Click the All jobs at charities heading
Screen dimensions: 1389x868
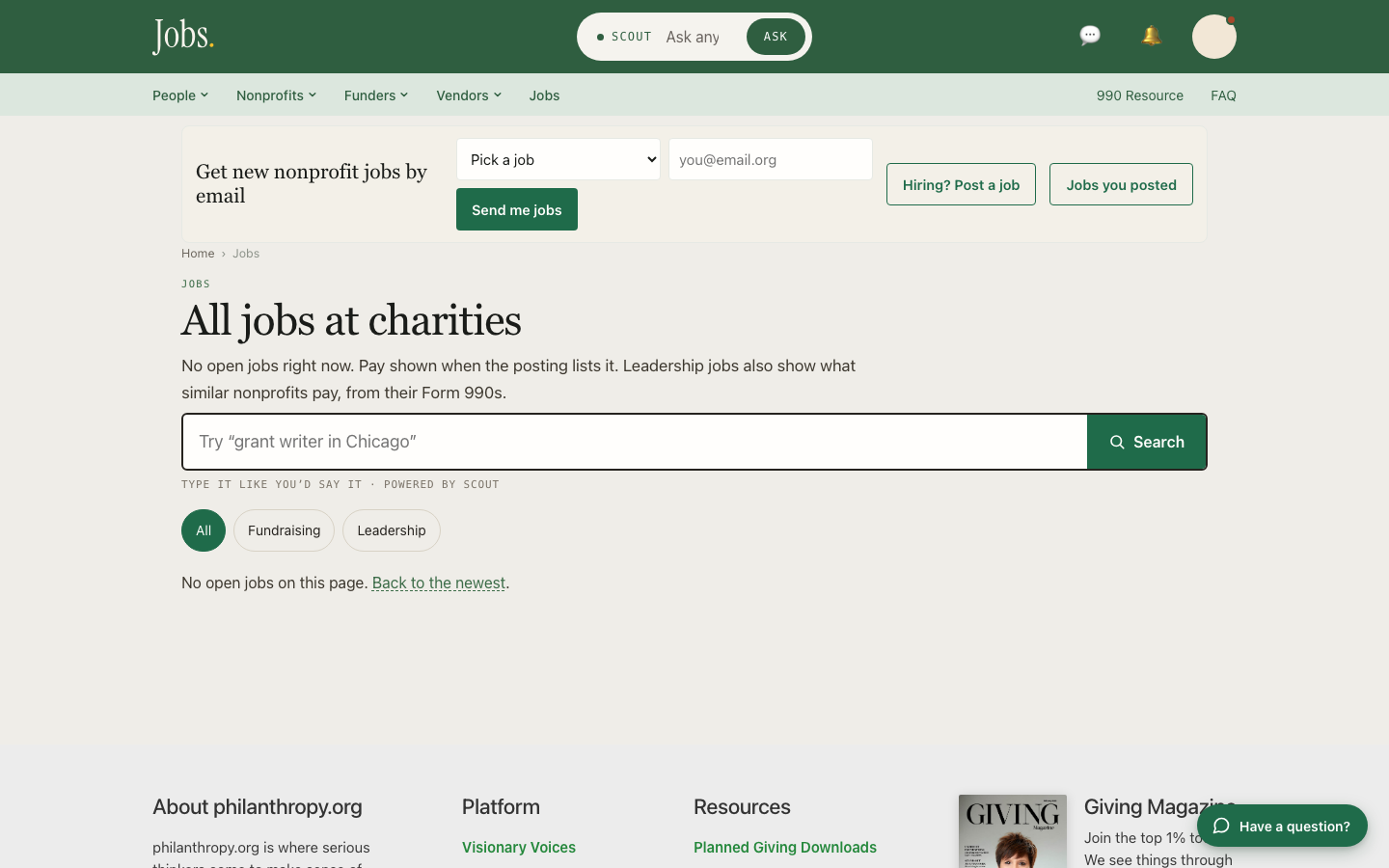coord(351,320)
